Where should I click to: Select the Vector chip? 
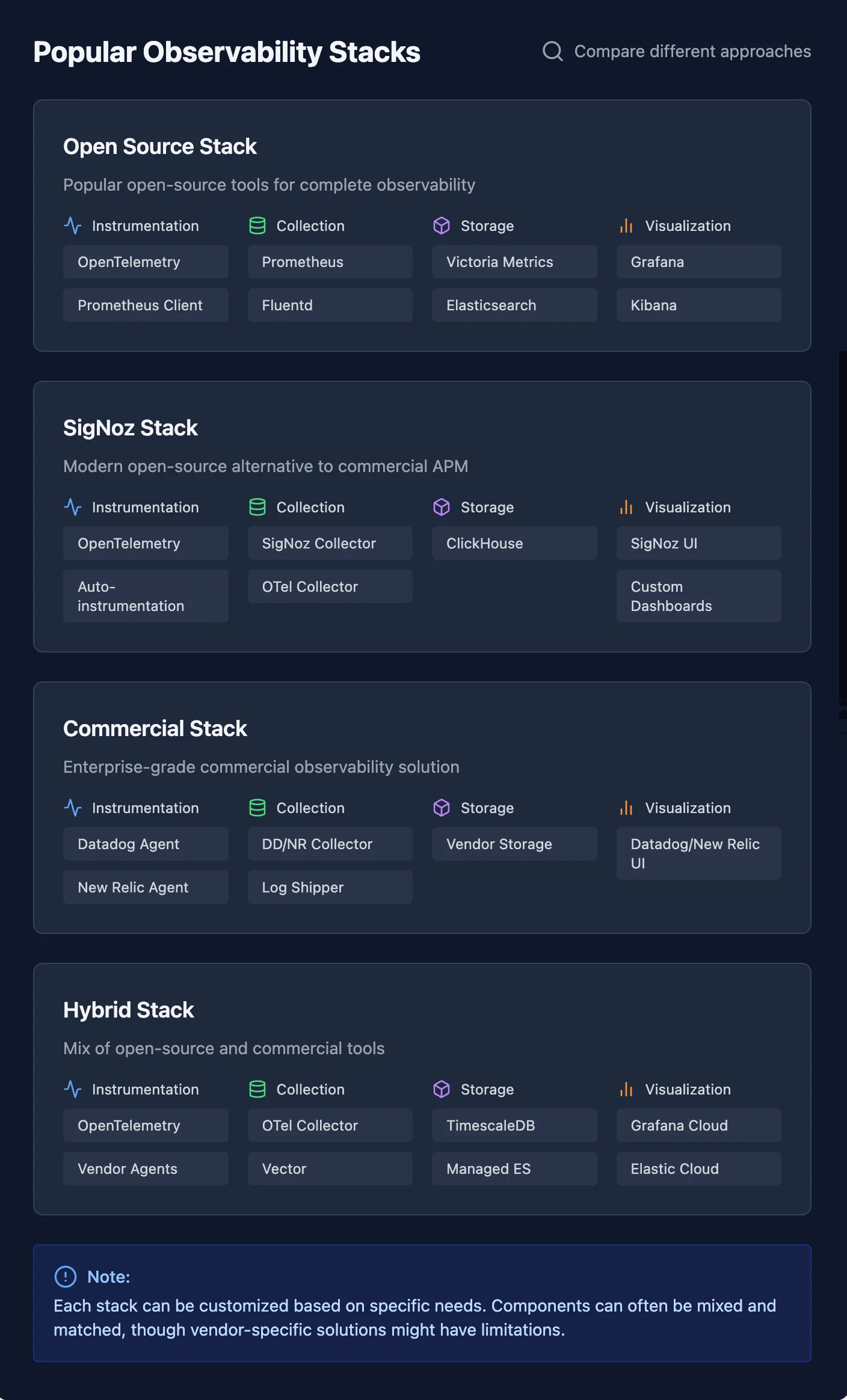coord(330,1168)
